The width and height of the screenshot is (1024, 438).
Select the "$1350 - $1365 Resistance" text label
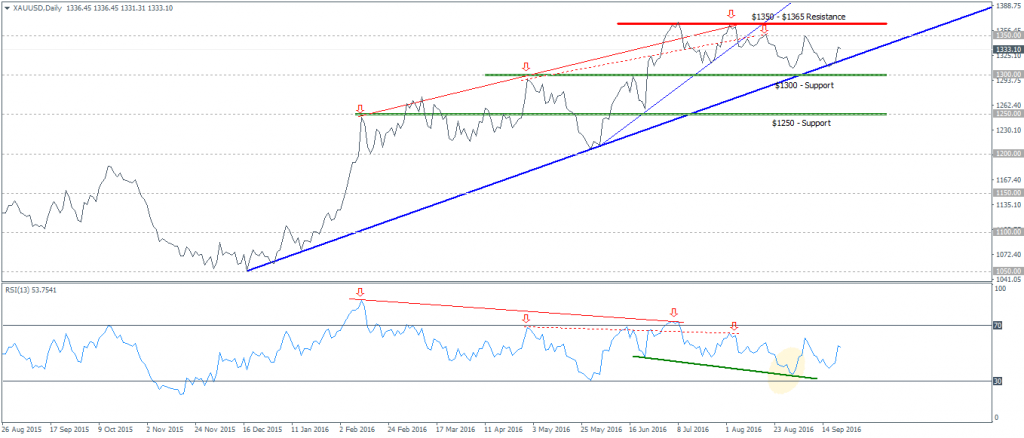[798, 16]
